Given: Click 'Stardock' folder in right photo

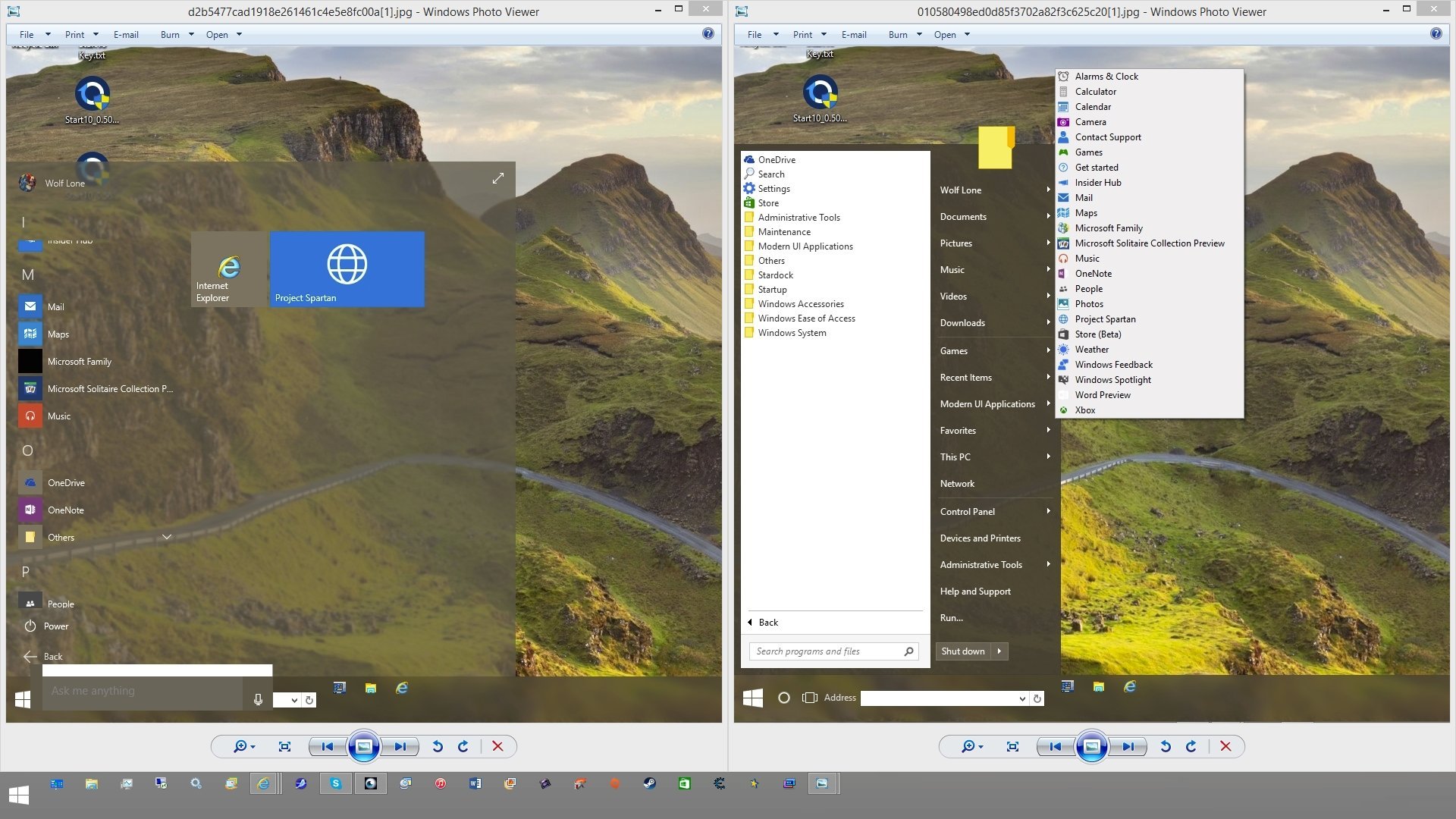Looking at the screenshot, I should coord(776,275).
